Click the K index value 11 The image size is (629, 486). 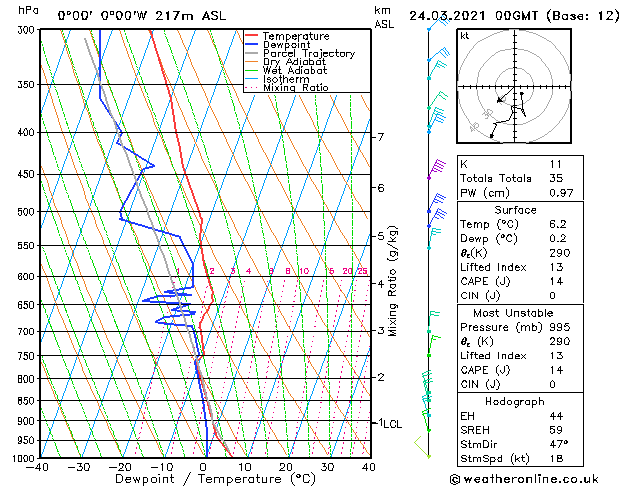pos(556,164)
